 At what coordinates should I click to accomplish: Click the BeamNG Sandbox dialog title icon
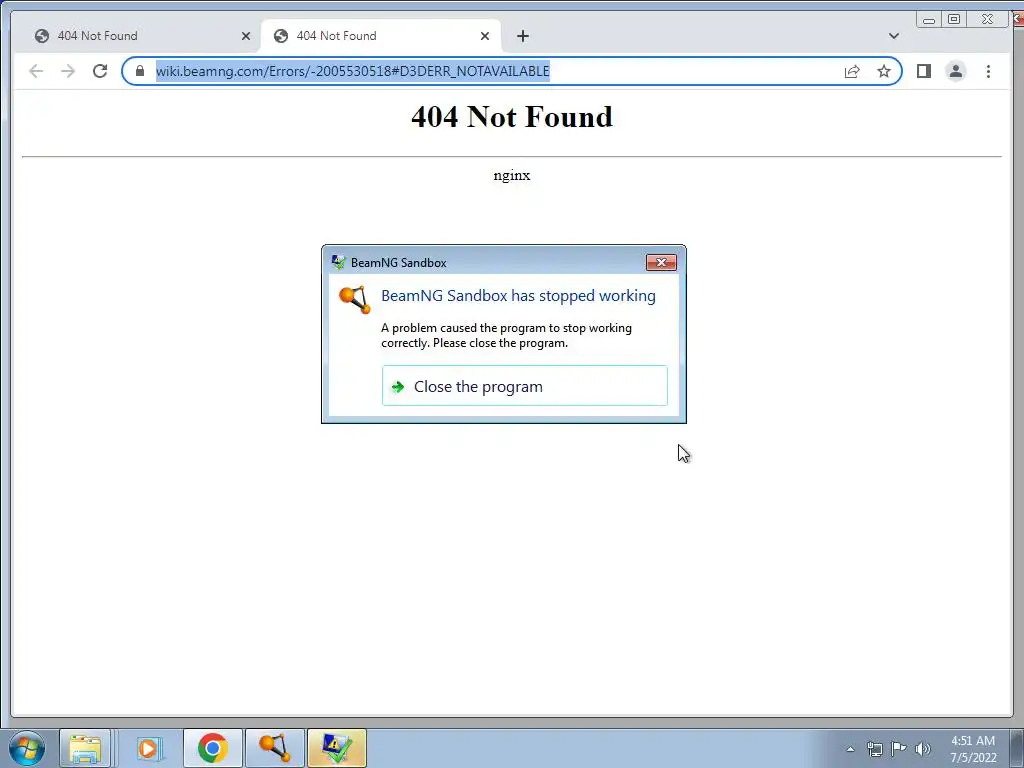click(338, 263)
